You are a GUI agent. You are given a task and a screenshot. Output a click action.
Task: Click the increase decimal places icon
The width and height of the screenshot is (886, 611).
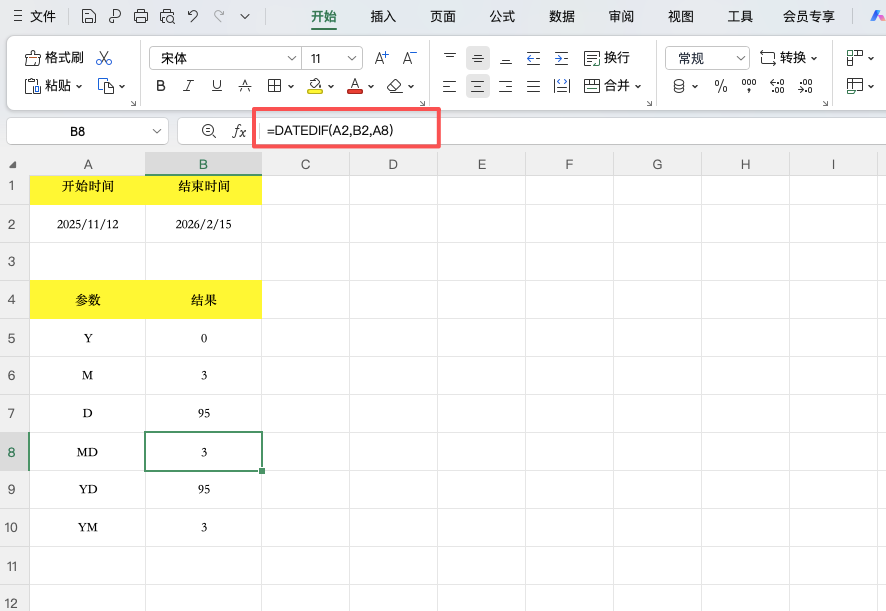(776, 87)
